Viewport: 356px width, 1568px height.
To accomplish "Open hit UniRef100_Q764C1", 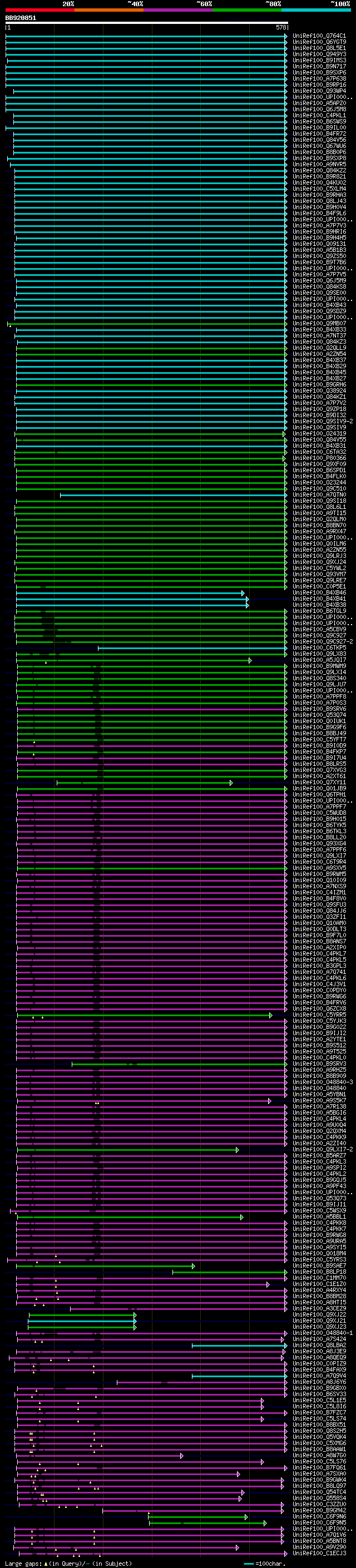I will tap(319, 36).
